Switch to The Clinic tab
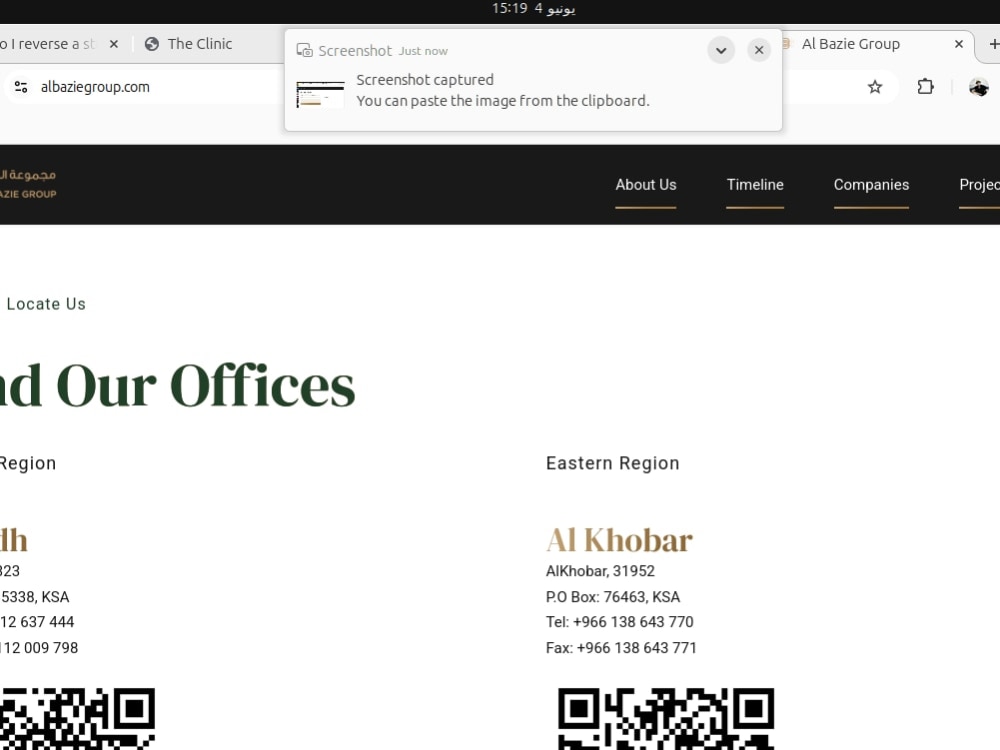Viewport: 1000px width, 750px height. coord(200,44)
